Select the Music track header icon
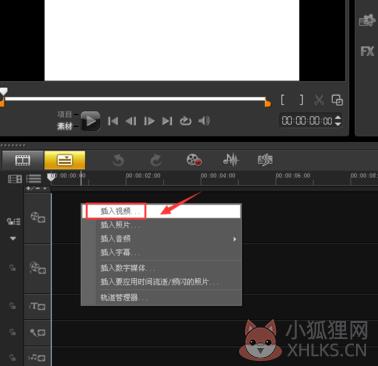Image resolution: width=378 pixels, height=366 pixels. point(38,358)
